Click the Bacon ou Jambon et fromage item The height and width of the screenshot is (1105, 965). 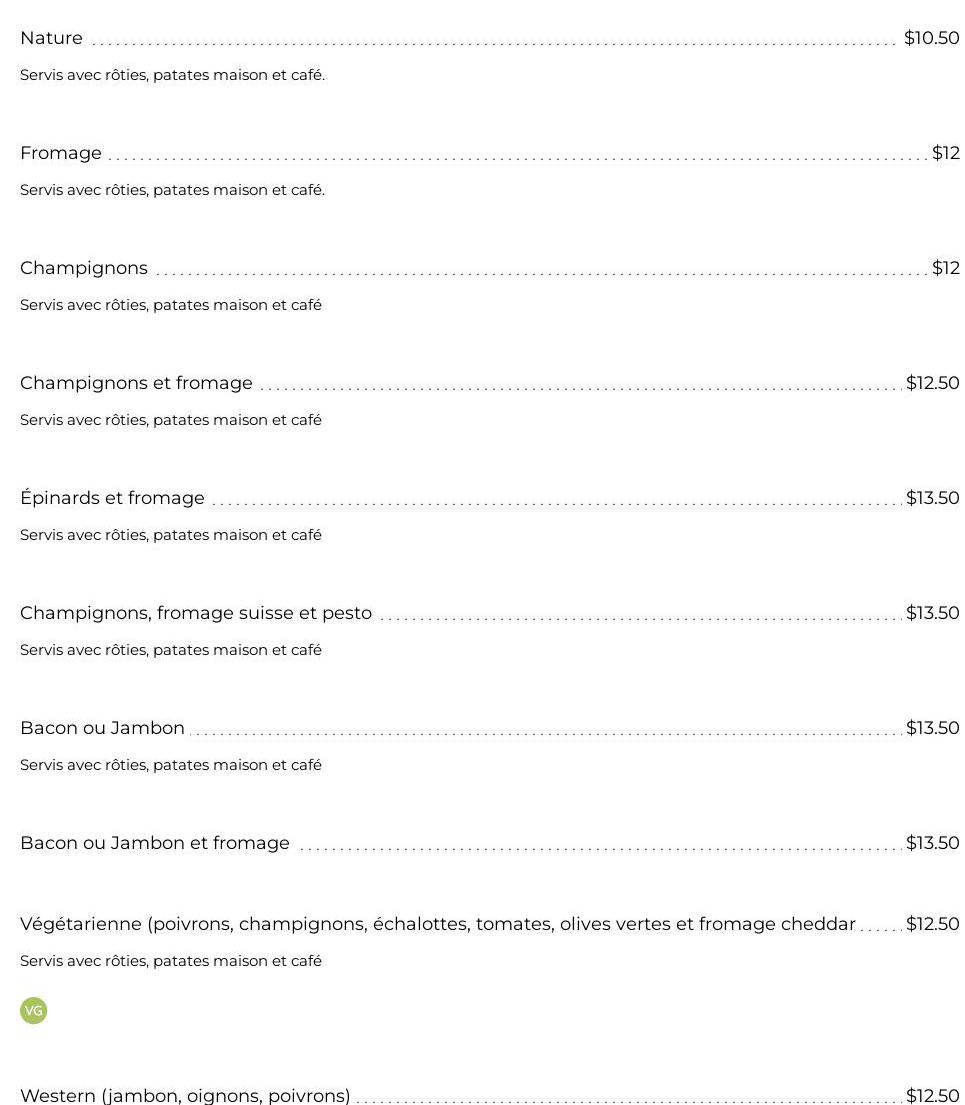[155, 843]
